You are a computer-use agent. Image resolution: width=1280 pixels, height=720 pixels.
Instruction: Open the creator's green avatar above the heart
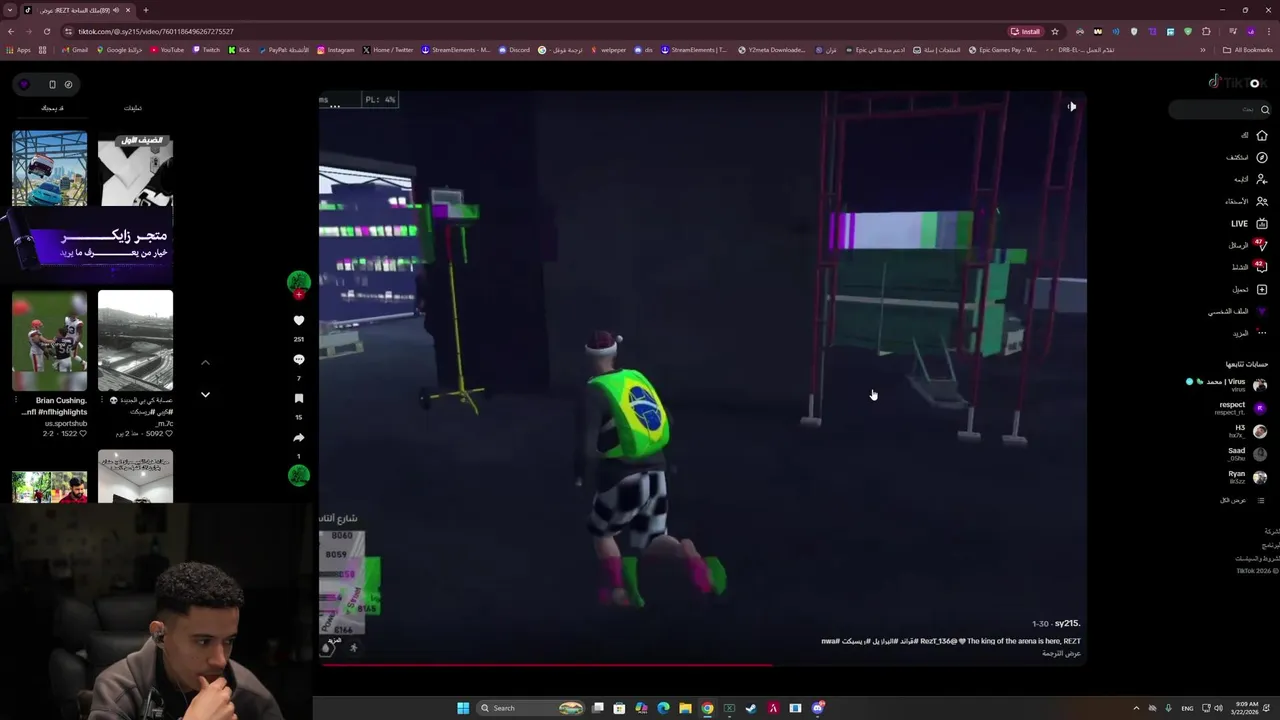[298, 283]
